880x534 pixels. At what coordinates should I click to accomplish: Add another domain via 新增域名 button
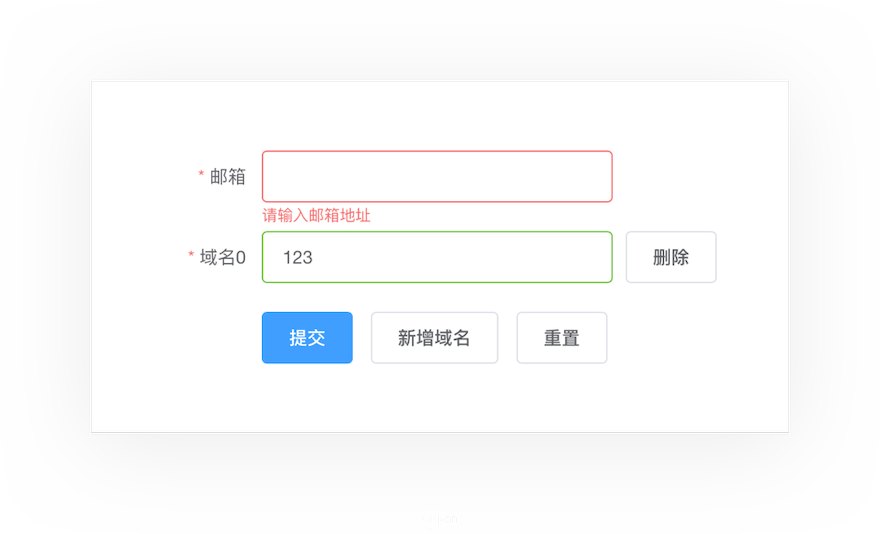(x=434, y=337)
